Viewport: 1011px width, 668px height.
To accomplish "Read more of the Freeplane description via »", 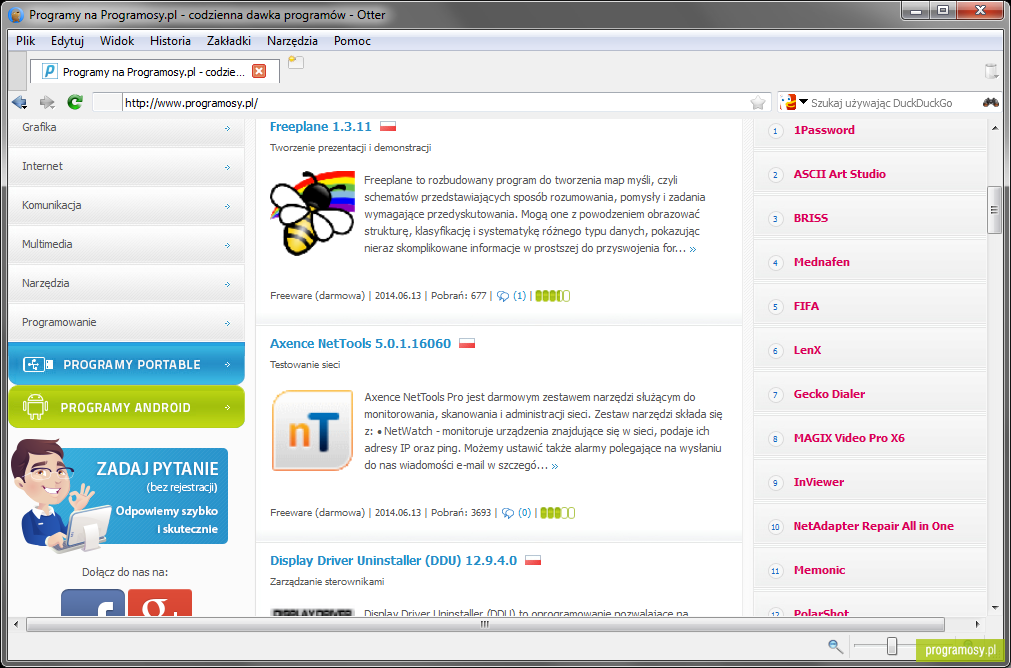I will tap(693, 248).
